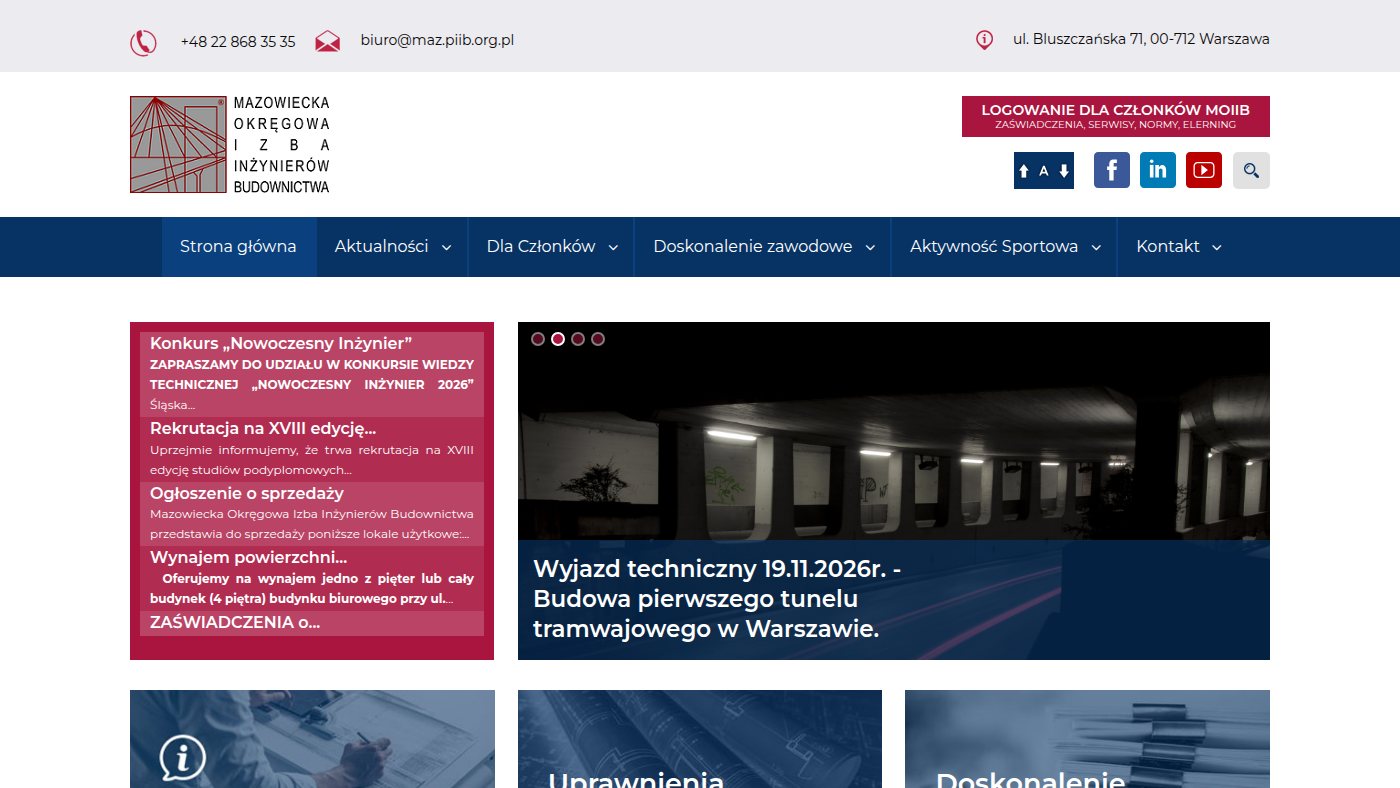1400x788 pixels.
Task: Decrease font size with down arrow
Action: pos(1064,171)
